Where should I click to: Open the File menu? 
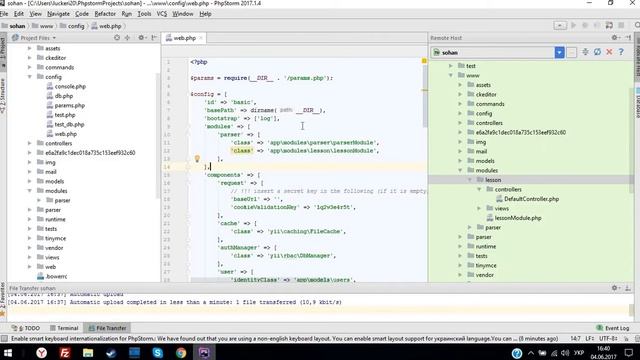[4, 14]
